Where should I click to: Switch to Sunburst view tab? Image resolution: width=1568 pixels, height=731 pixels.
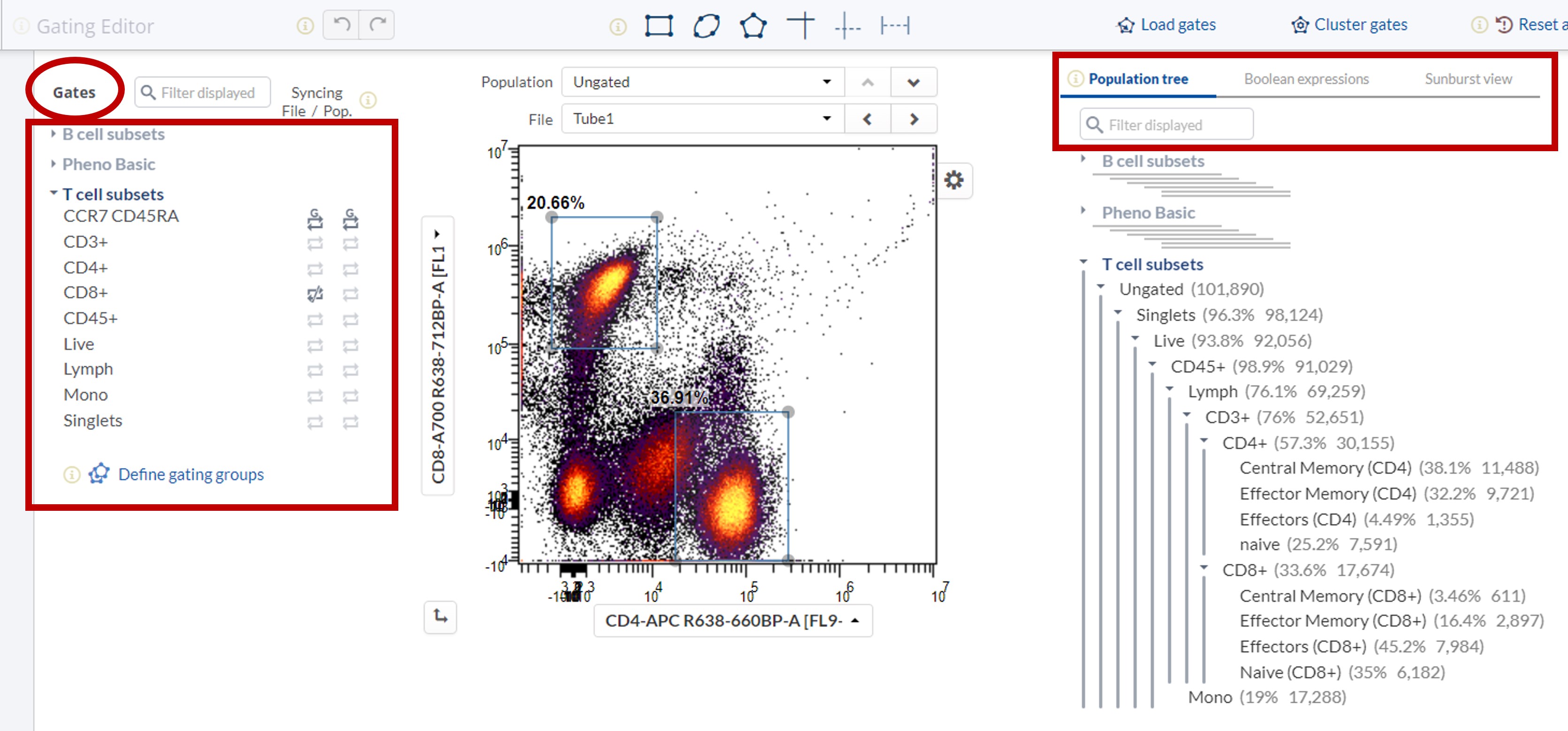point(1468,79)
